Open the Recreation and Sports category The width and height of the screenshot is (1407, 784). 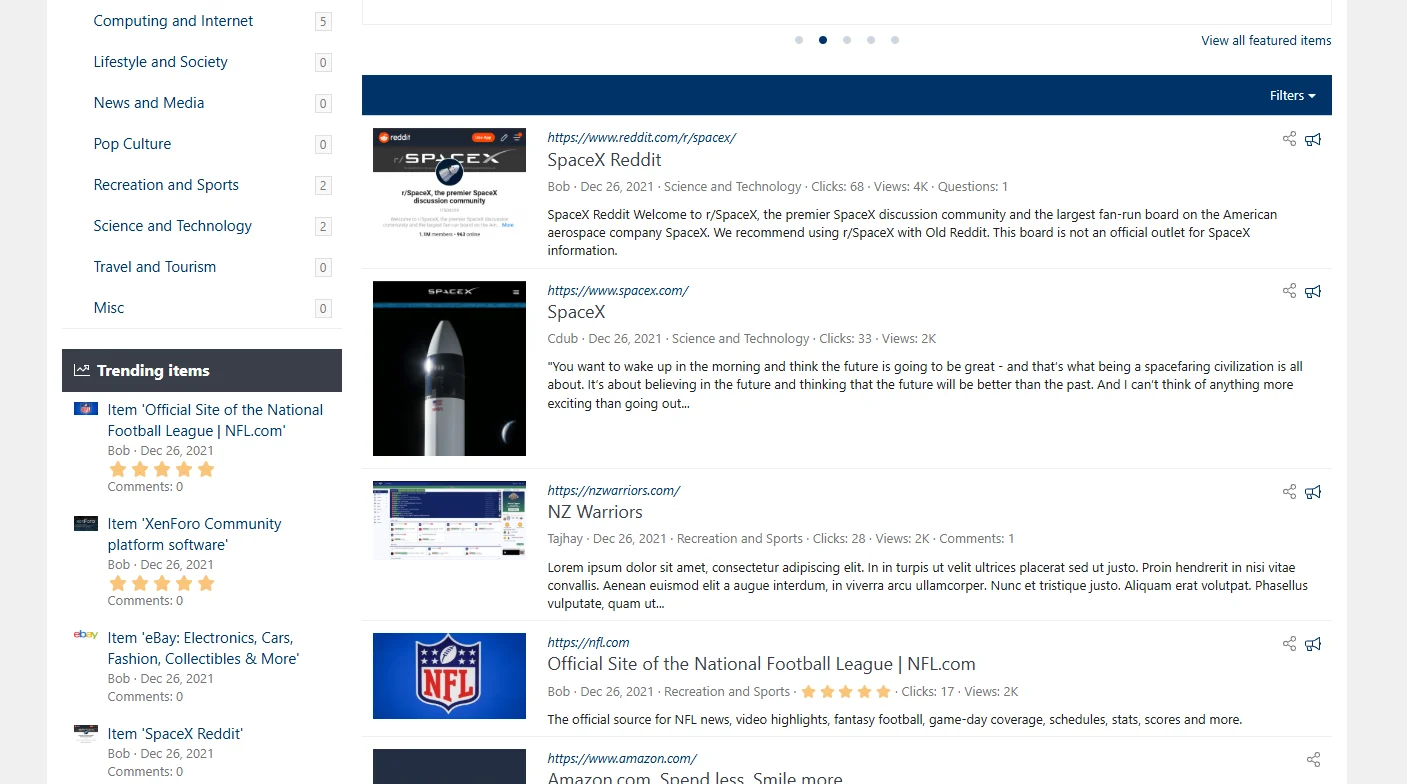pyautogui.click(x=166, y=185)
